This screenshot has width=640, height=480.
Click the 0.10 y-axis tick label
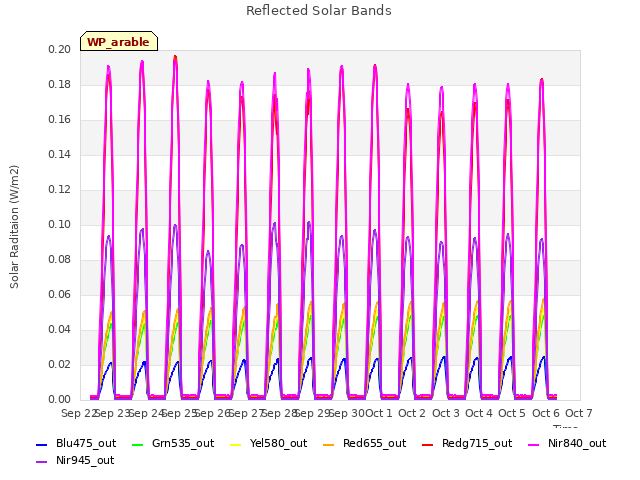[60, 224]
